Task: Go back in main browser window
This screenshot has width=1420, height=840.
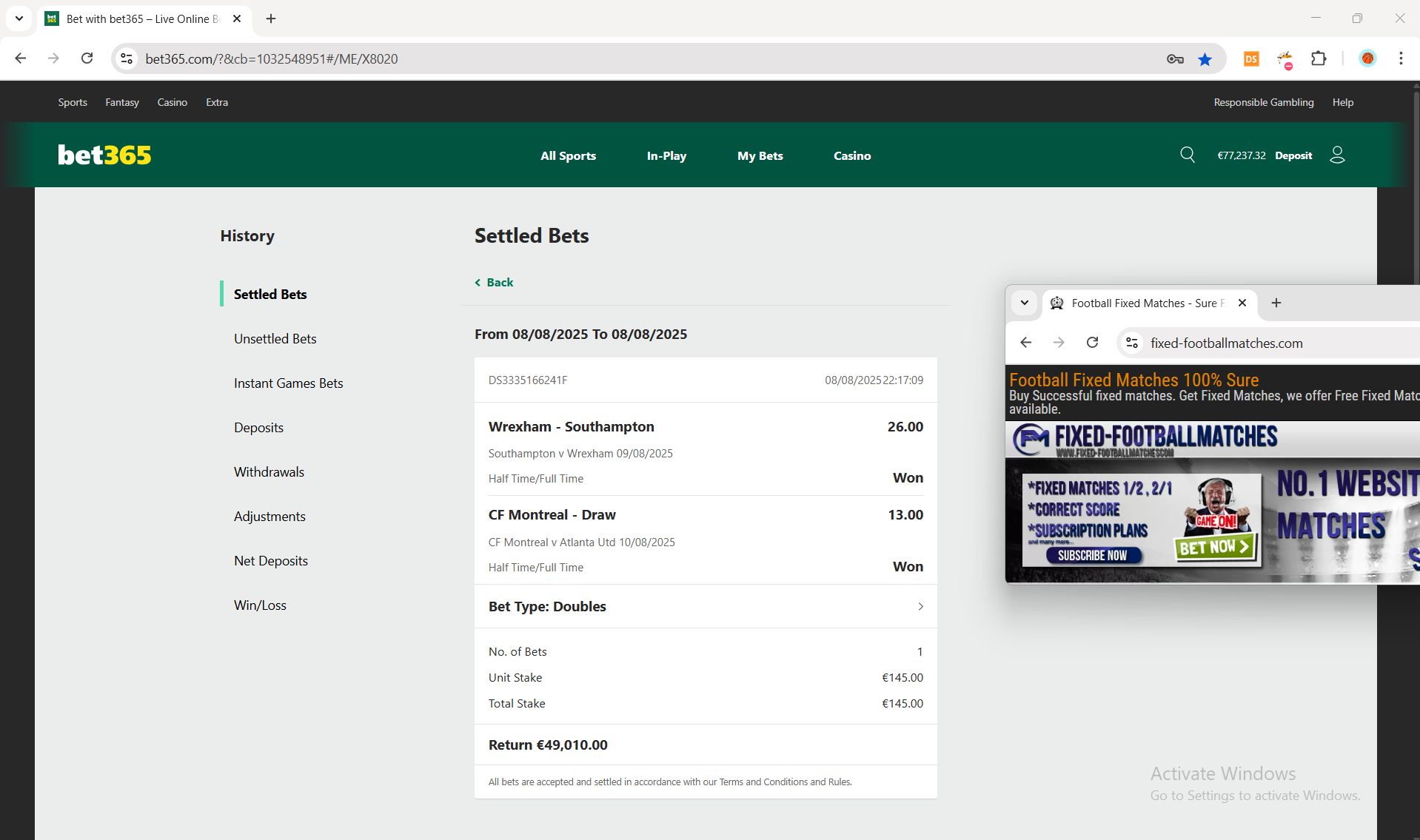Action: click(x=21, y=58)
